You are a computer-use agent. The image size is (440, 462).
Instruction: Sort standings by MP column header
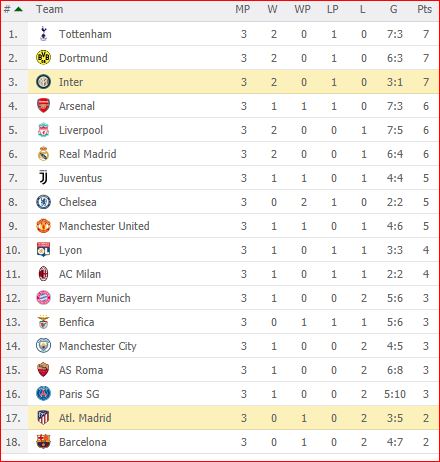click(x=243, y=9)
